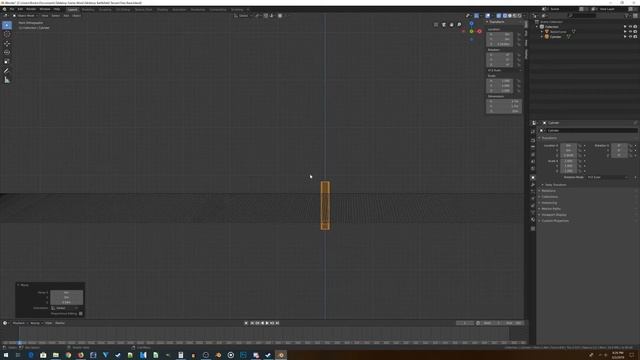
Task: Expand the Relations section
Action: 548,191
